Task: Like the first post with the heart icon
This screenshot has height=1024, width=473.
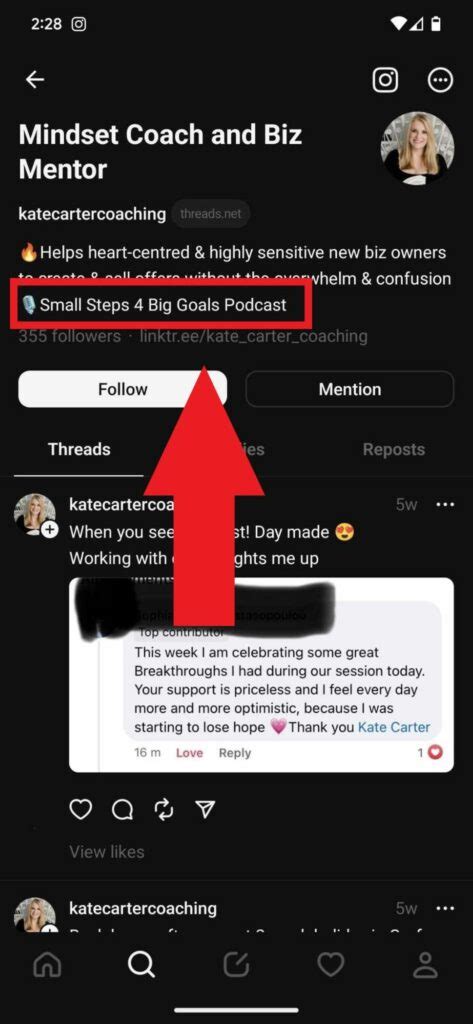Action: (x=81, y=810)
